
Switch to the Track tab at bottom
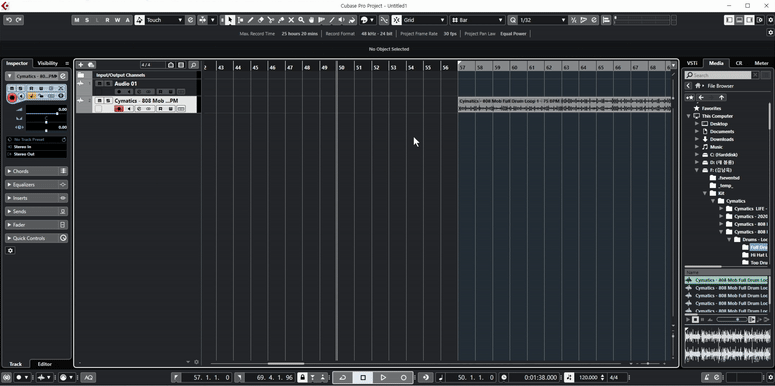pos(15,364)
